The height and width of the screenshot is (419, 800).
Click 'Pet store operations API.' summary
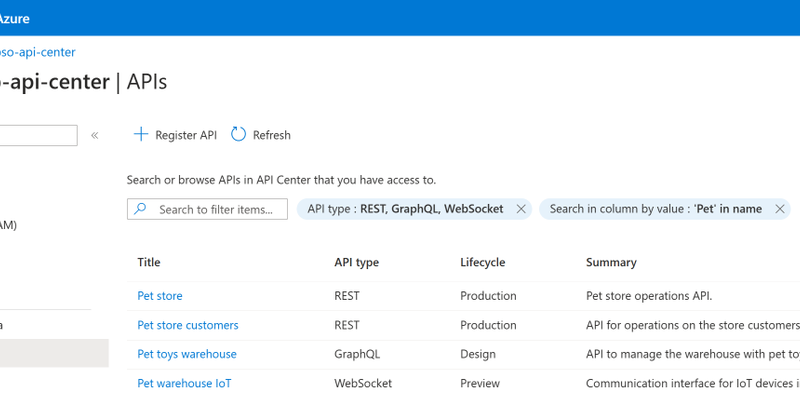[649, 296]
